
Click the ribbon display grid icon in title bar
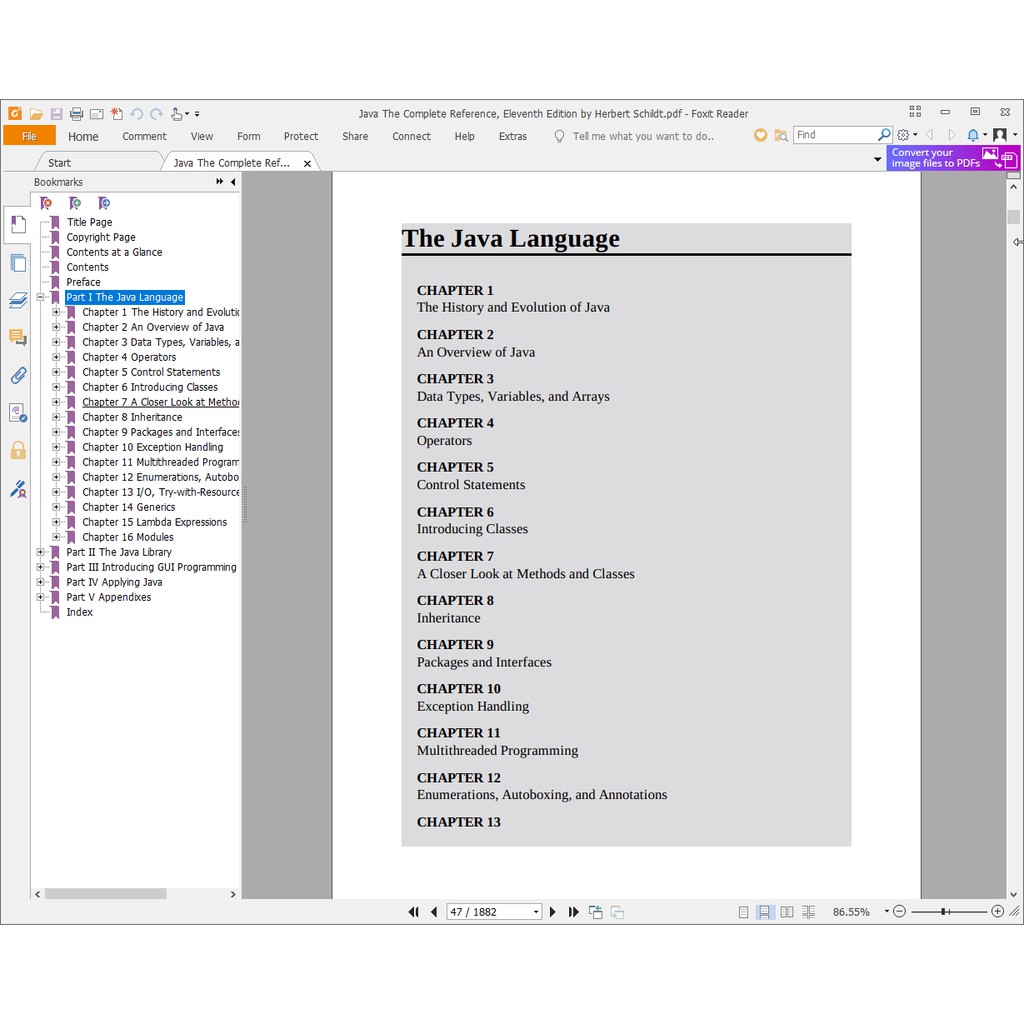point(915,112)
